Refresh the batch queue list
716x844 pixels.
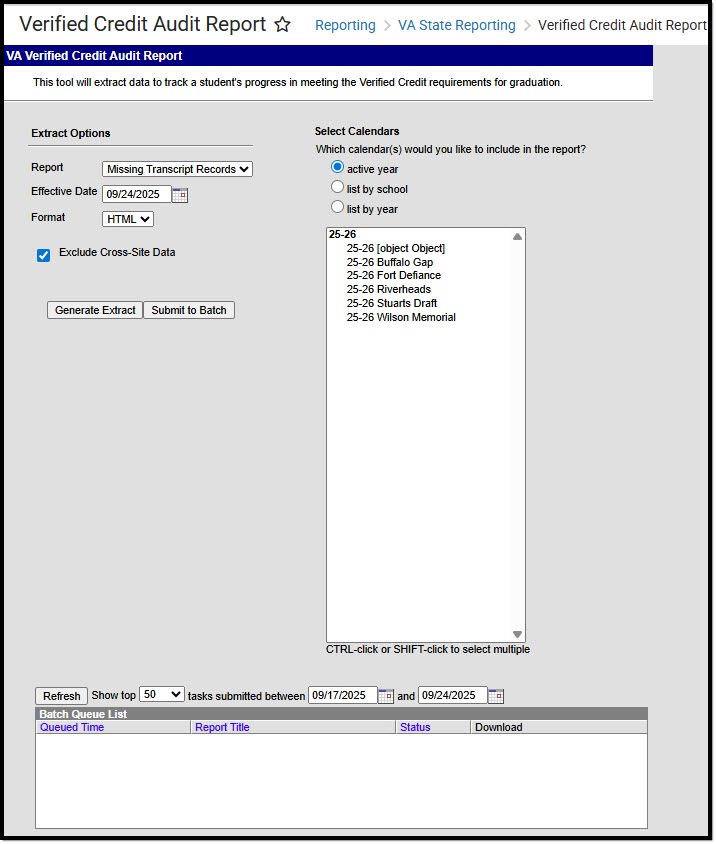click(x=61, y=695)
